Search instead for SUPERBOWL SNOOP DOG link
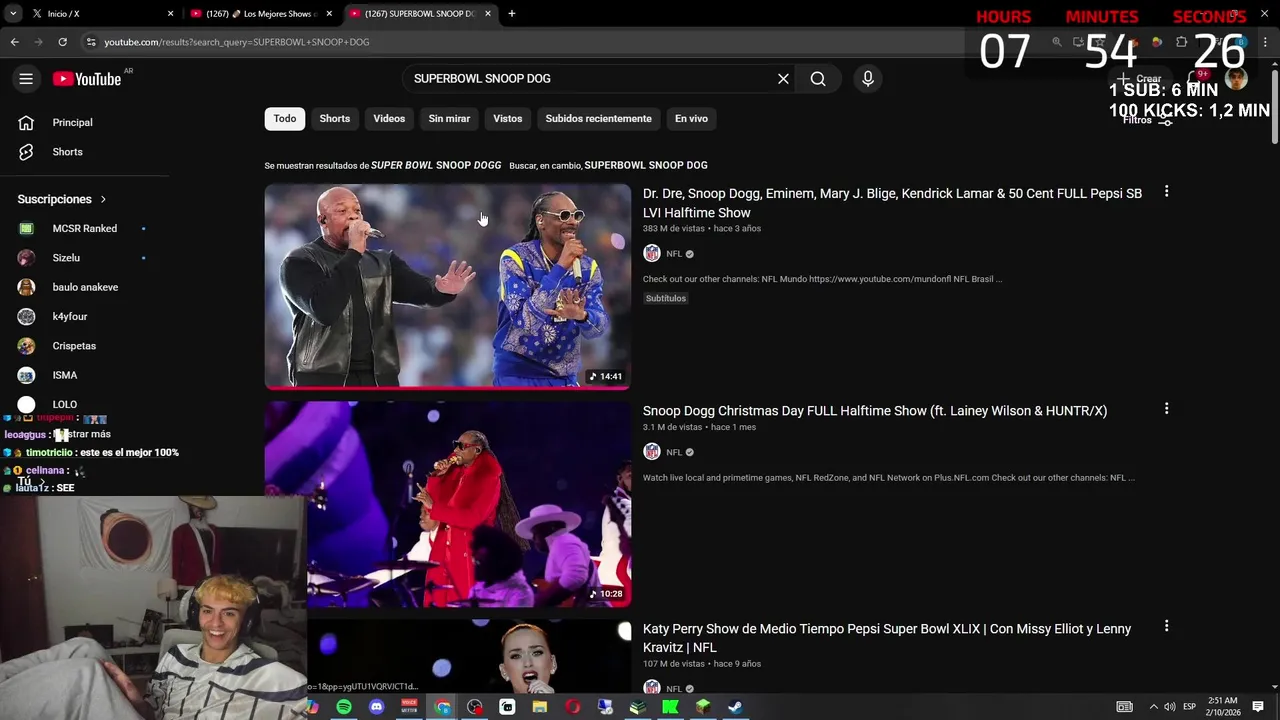The height and width of the screenshot is (720, 1280). (646, 165)
